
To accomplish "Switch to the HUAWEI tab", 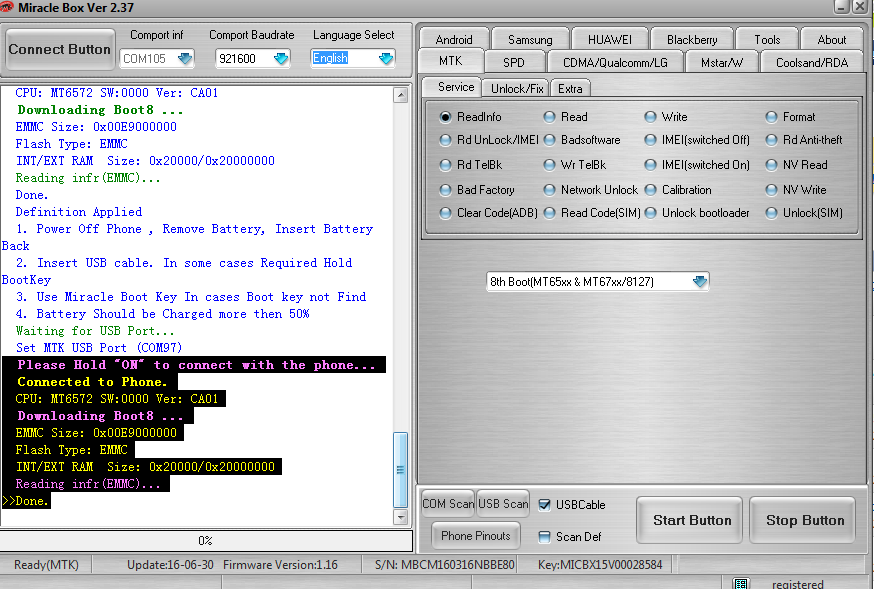I will [610, 40].
